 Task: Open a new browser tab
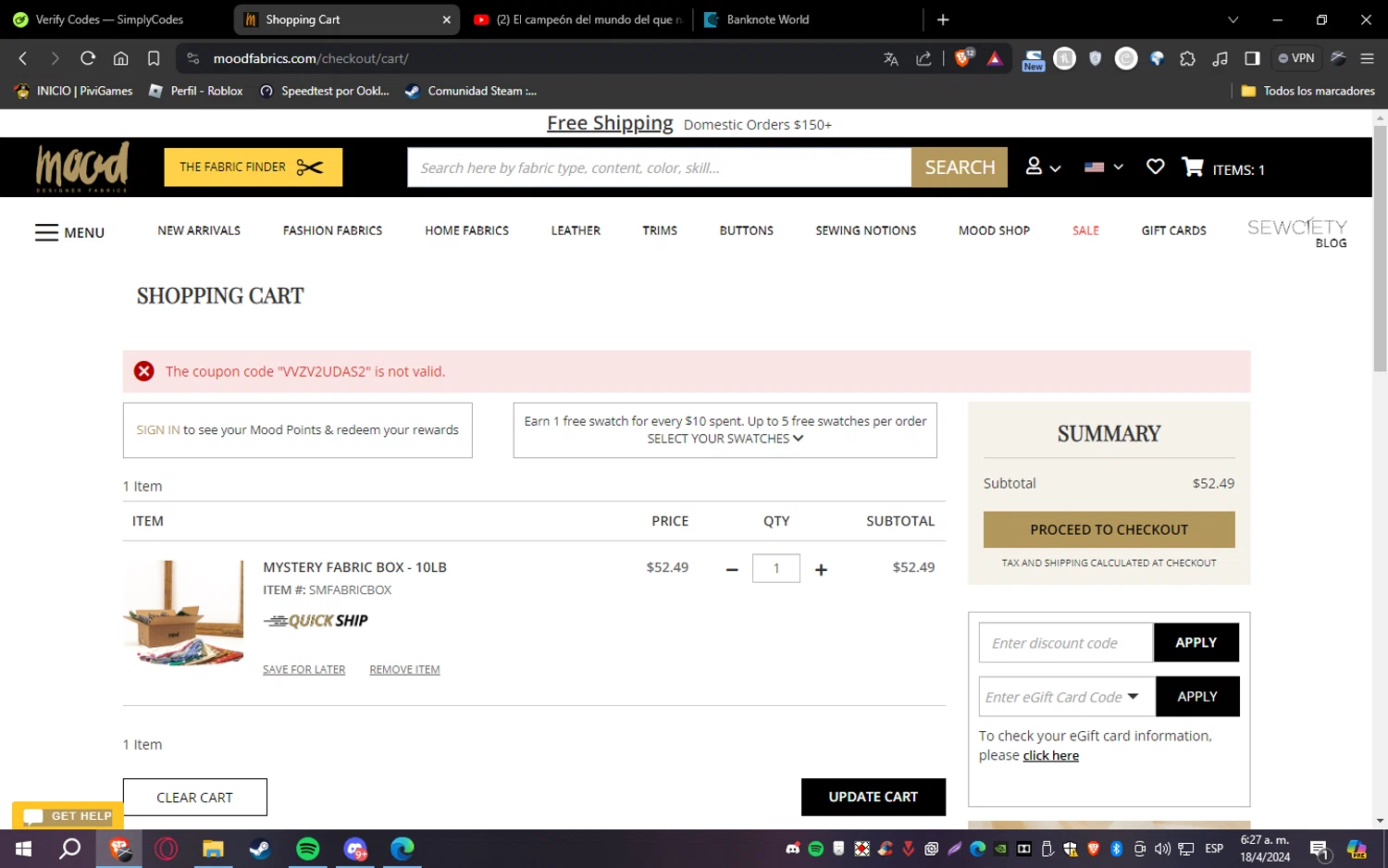[943, 19]
